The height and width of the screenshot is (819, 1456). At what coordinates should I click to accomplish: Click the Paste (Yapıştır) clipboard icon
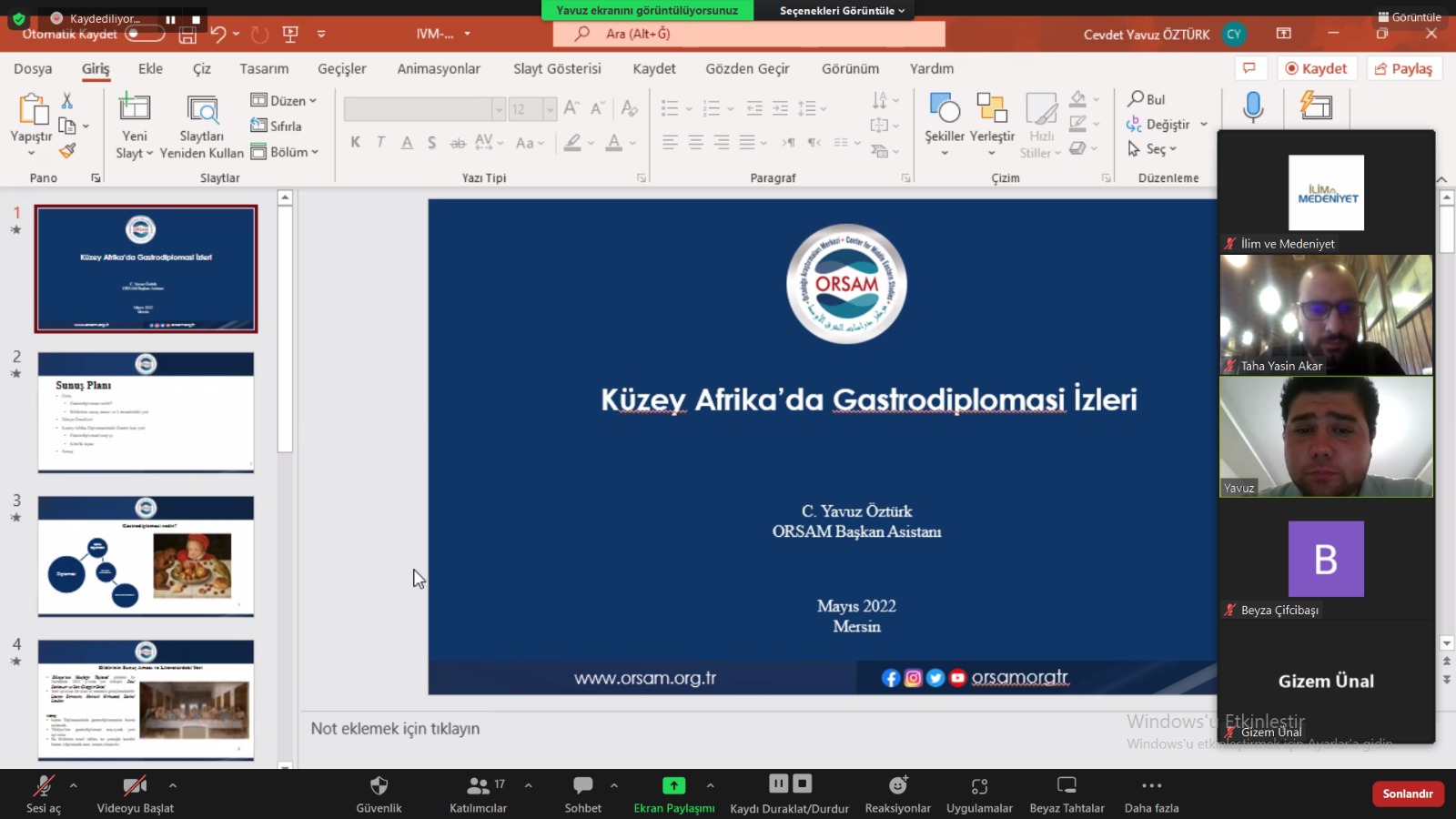pos(33,109)
